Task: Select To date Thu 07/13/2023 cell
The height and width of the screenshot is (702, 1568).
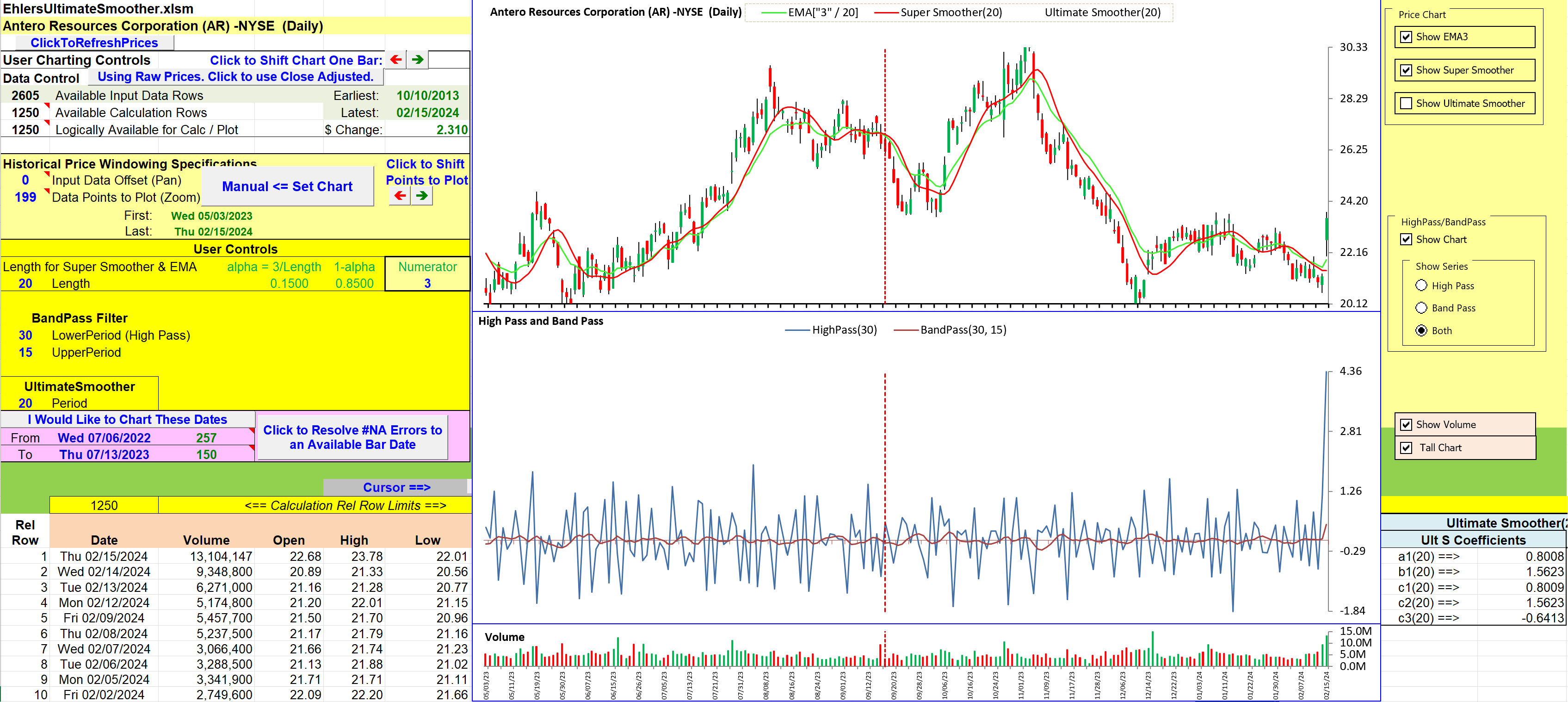Action: [x=104, y=455]
